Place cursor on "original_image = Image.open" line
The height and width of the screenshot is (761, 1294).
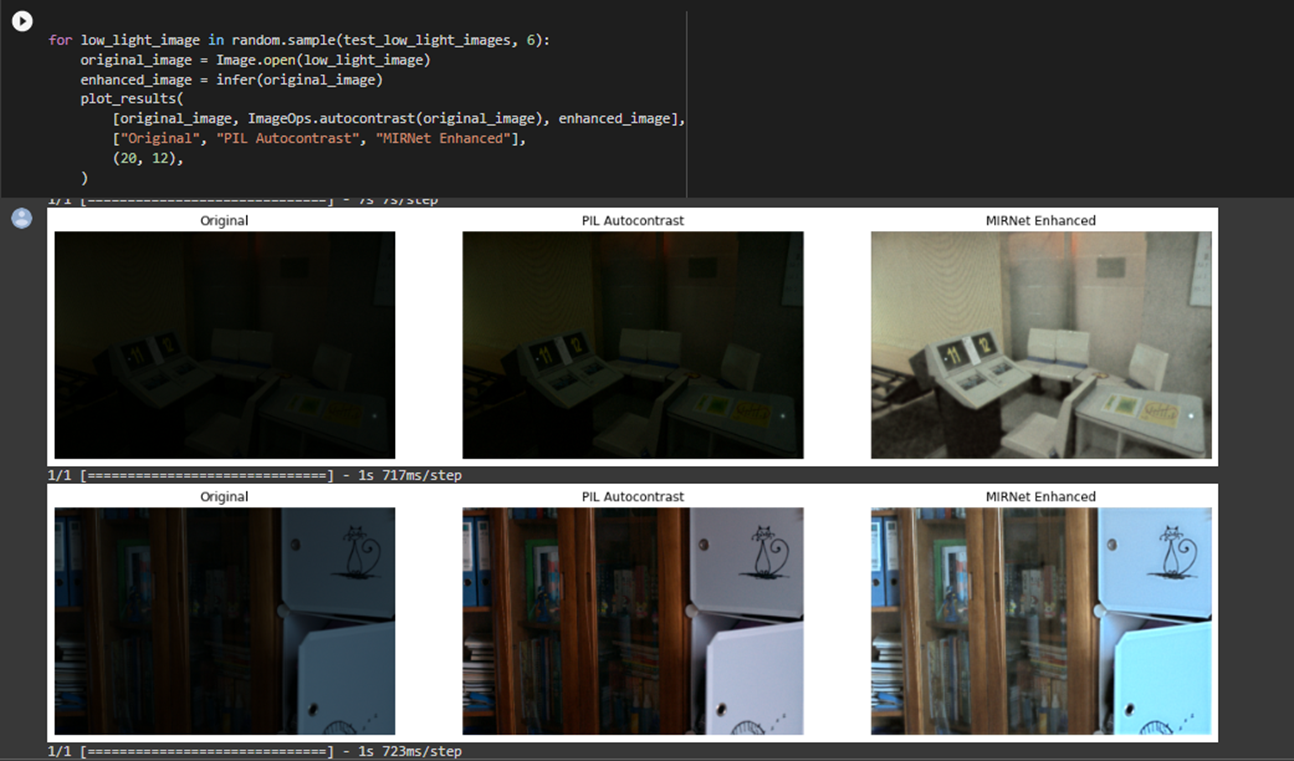tap(255, 60)
